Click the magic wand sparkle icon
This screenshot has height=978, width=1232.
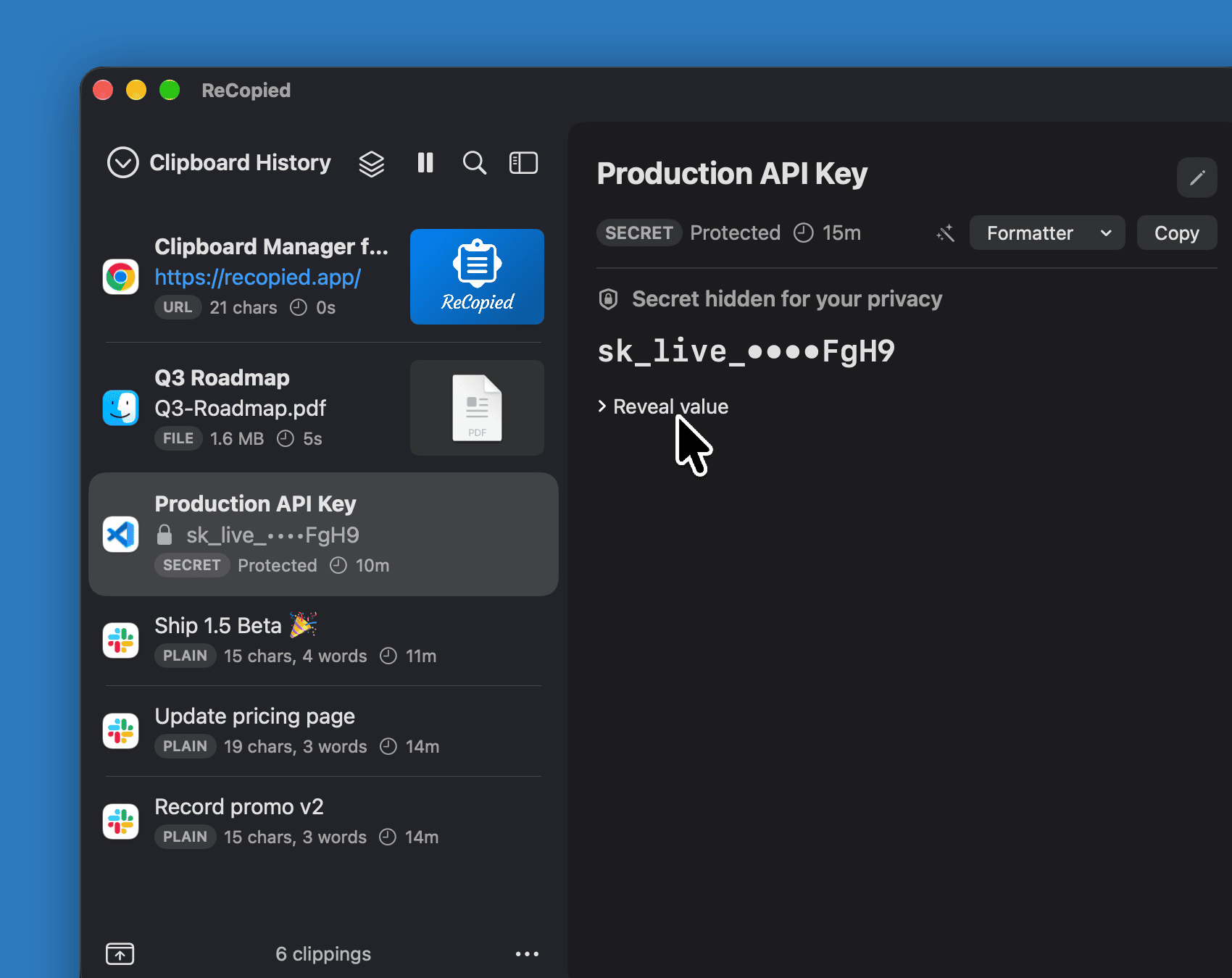[x=946, y=233]
